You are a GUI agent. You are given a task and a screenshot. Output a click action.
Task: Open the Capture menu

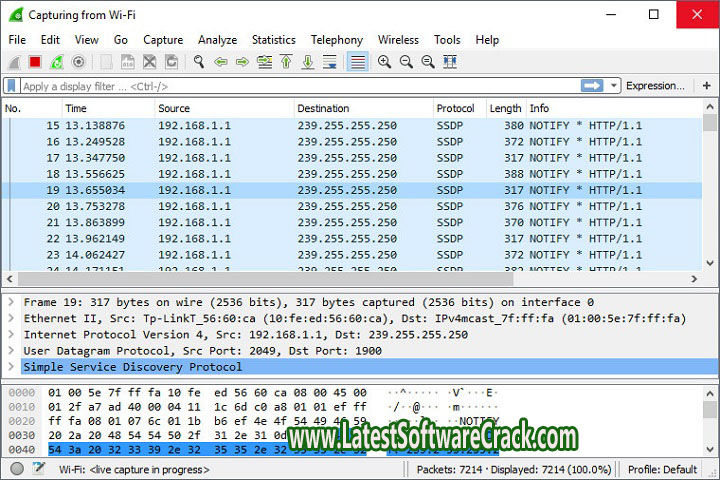tap(163, 40)
